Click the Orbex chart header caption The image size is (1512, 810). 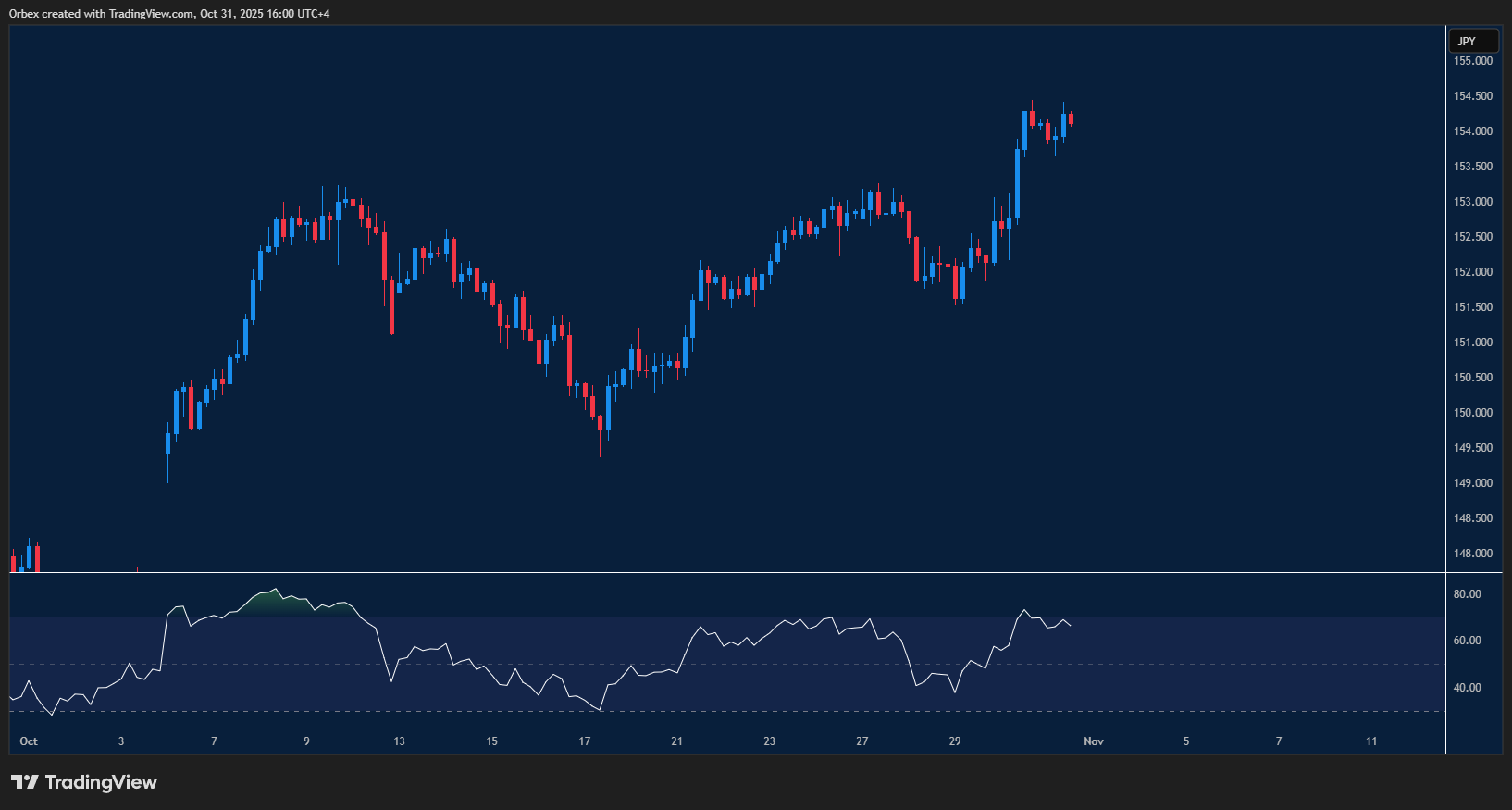pyautogui.click(x=169, y=14)
